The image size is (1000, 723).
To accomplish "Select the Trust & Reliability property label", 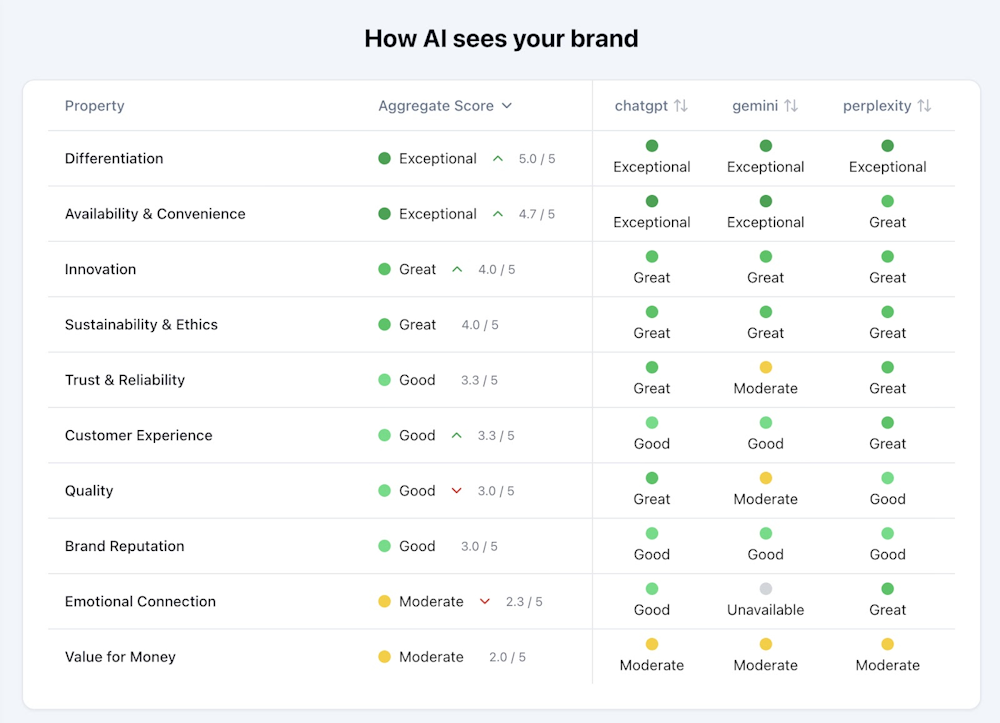I will 125,380.
